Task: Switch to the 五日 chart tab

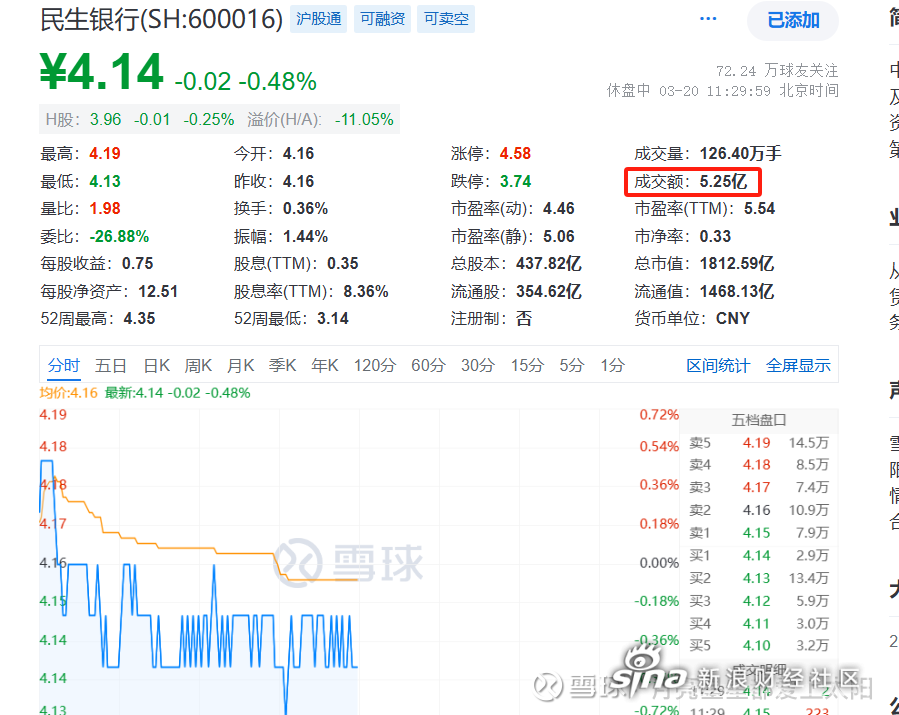Action: point(110,365)
